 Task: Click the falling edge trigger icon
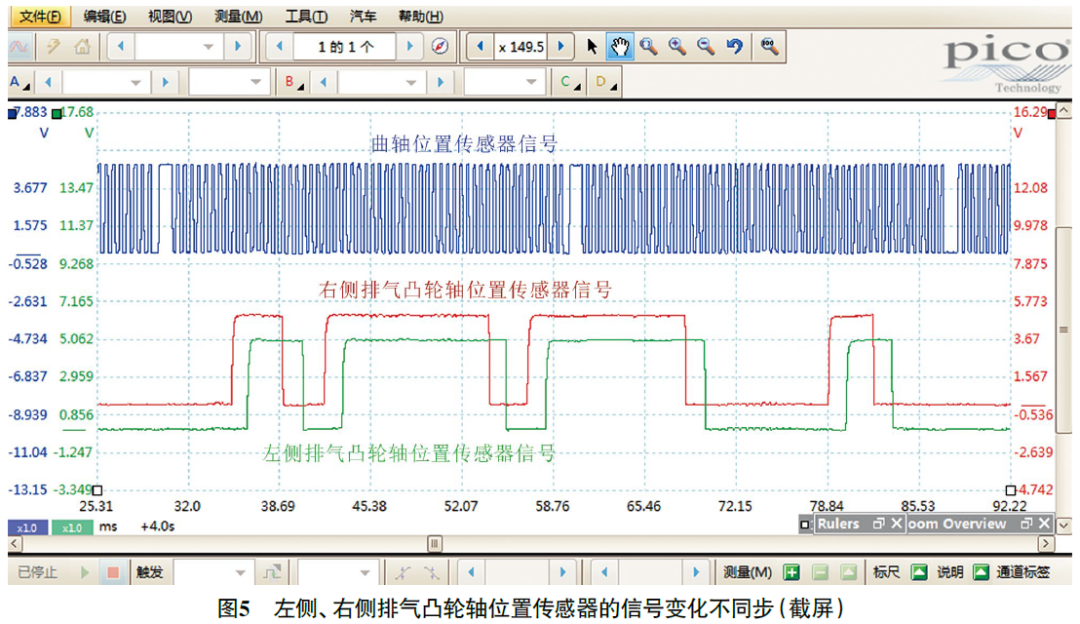[x=431, y=572]
